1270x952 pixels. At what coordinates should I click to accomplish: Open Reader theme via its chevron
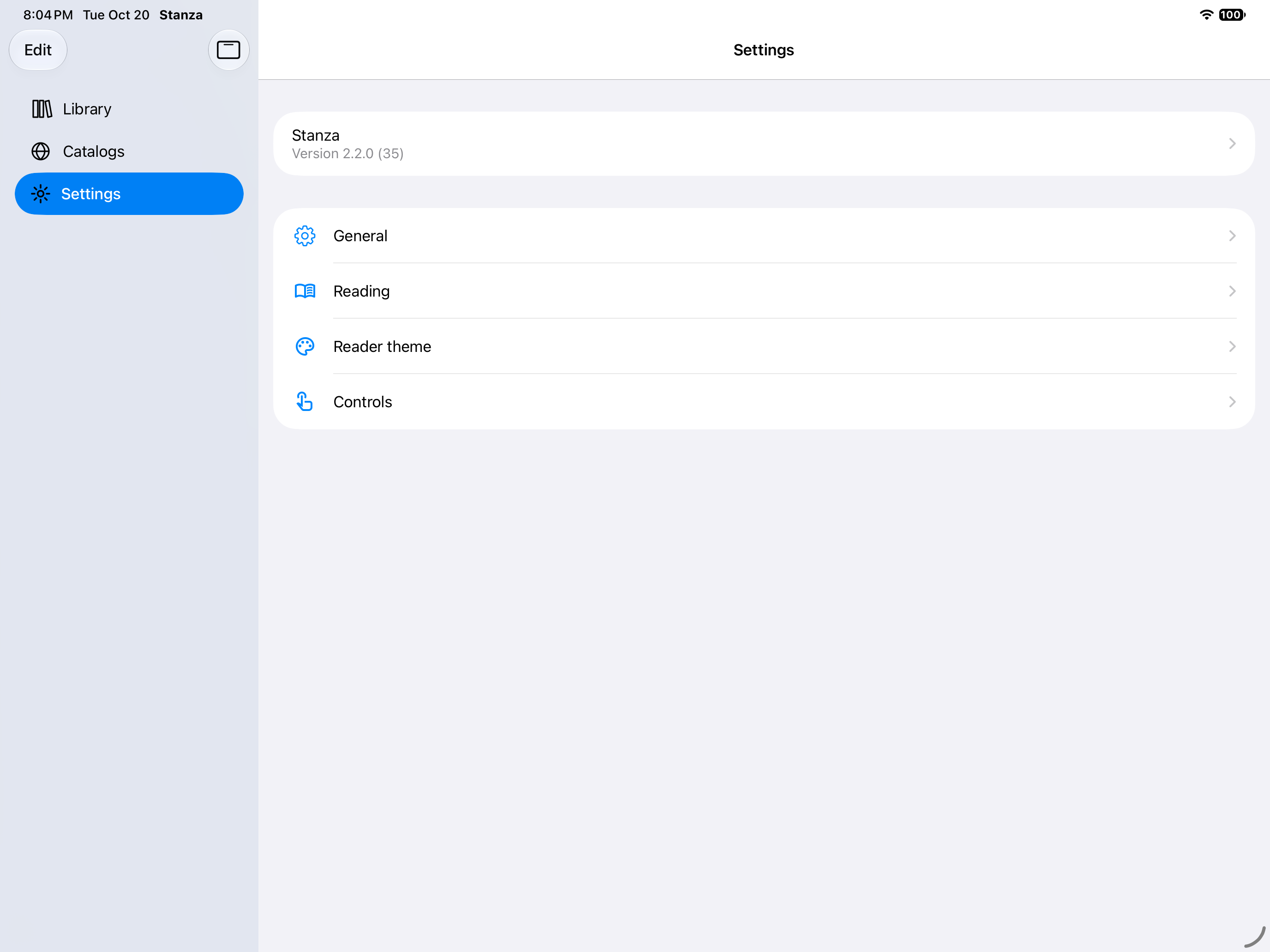[x=1232, y=346]
